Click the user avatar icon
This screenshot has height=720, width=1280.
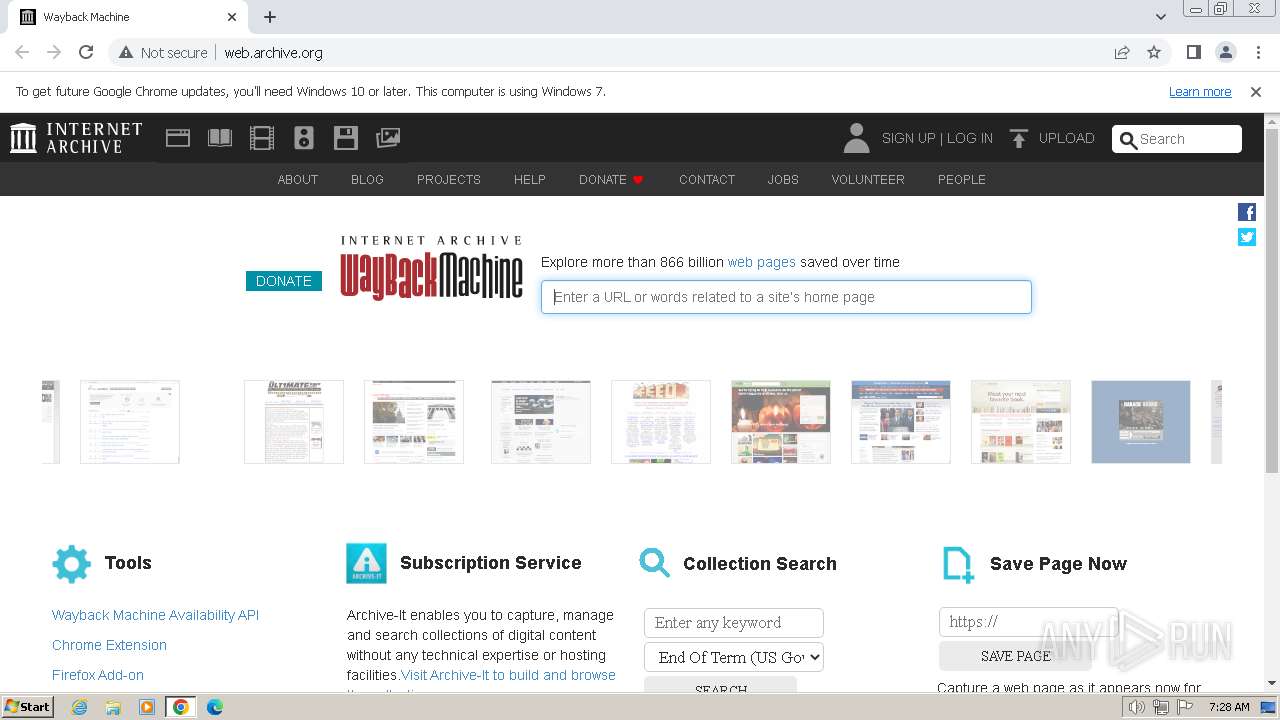(x=856, y=138)
